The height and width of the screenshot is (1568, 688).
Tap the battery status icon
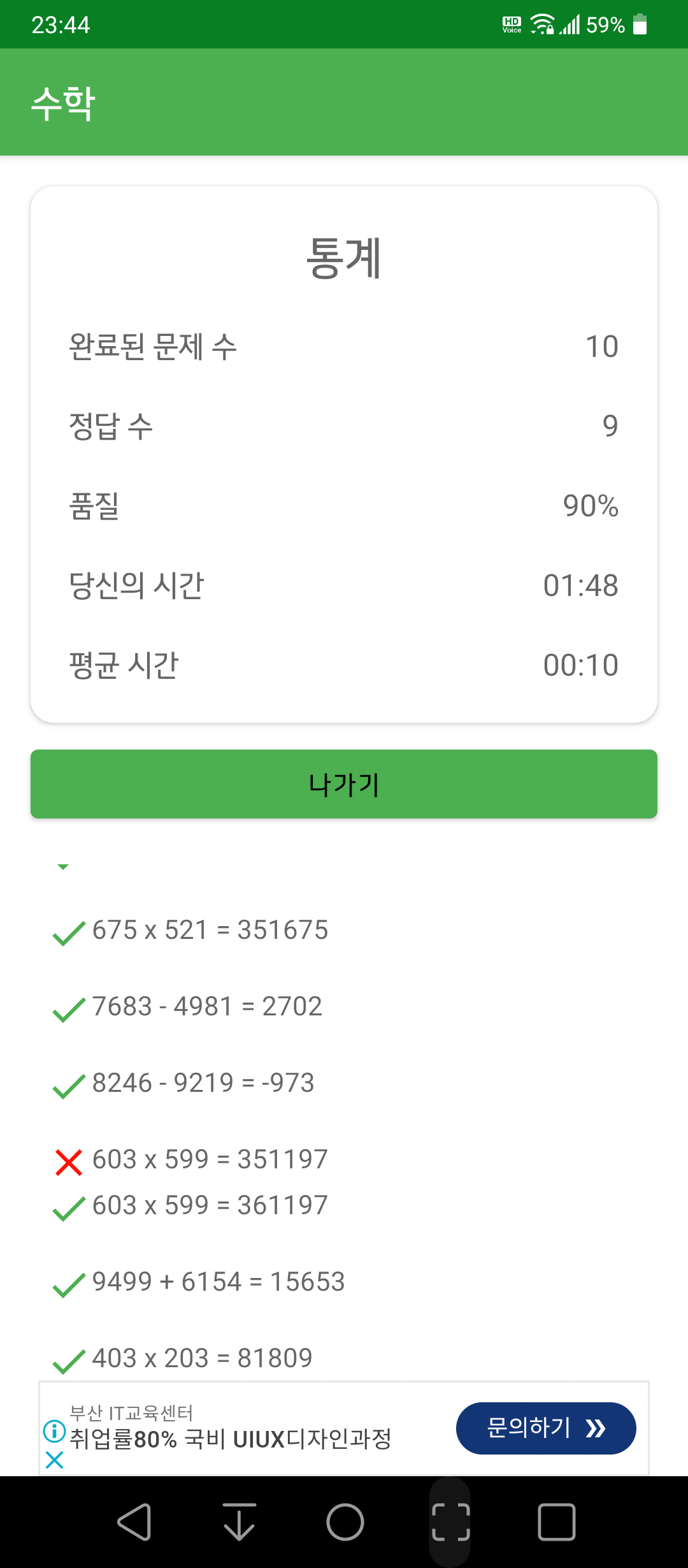[x=640, y=25]
